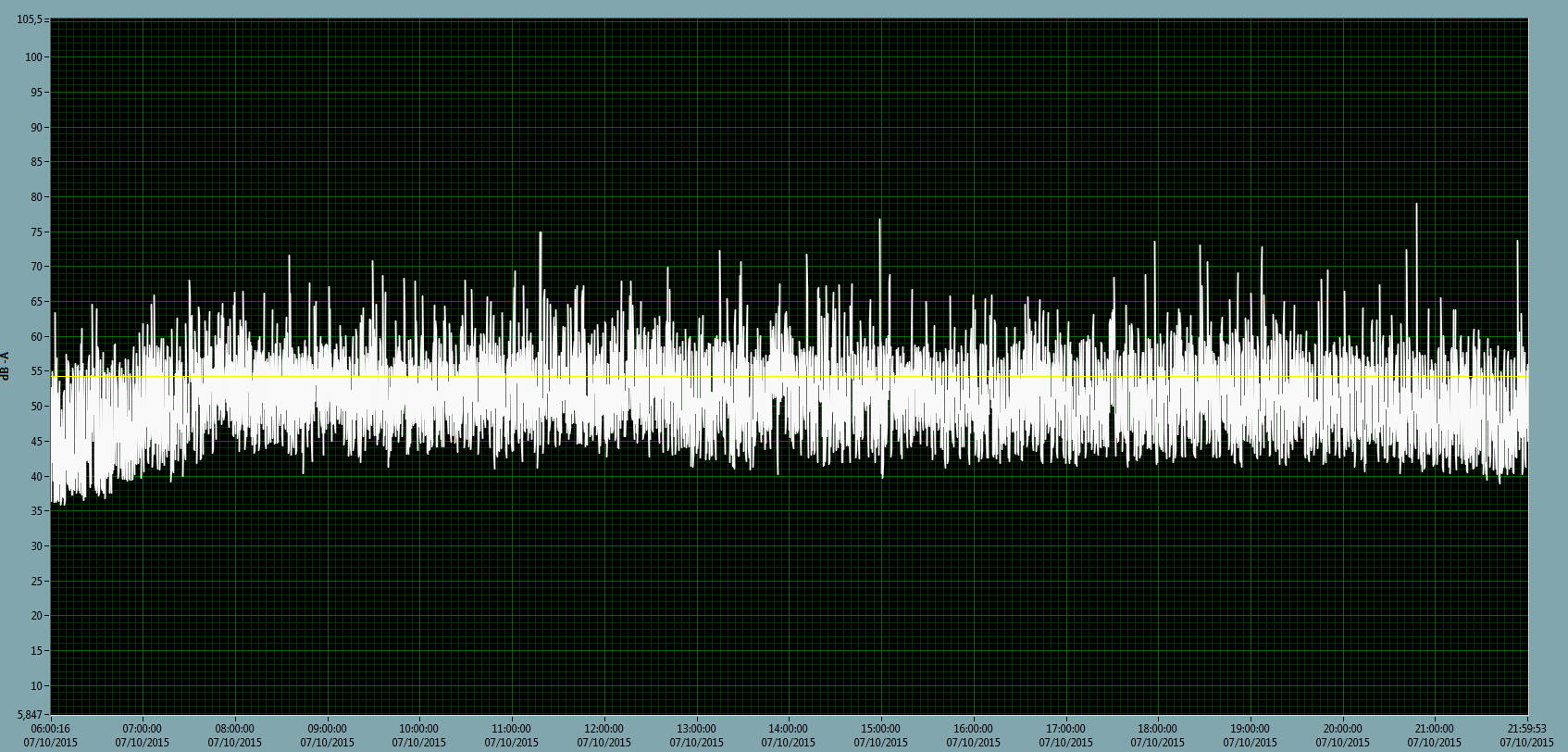Screen dimensions: 1568x752
Task: Click the 18:00:00 time label
Action: (1158, 730)
